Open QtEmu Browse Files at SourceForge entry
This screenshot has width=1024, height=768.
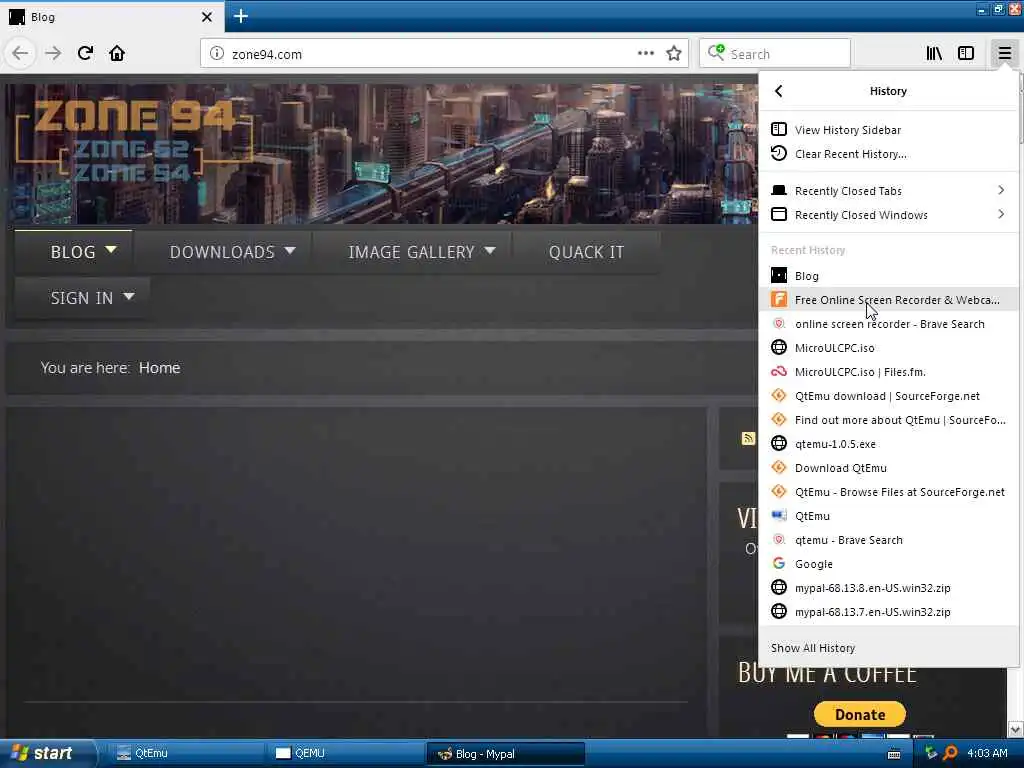coord(888,492)
